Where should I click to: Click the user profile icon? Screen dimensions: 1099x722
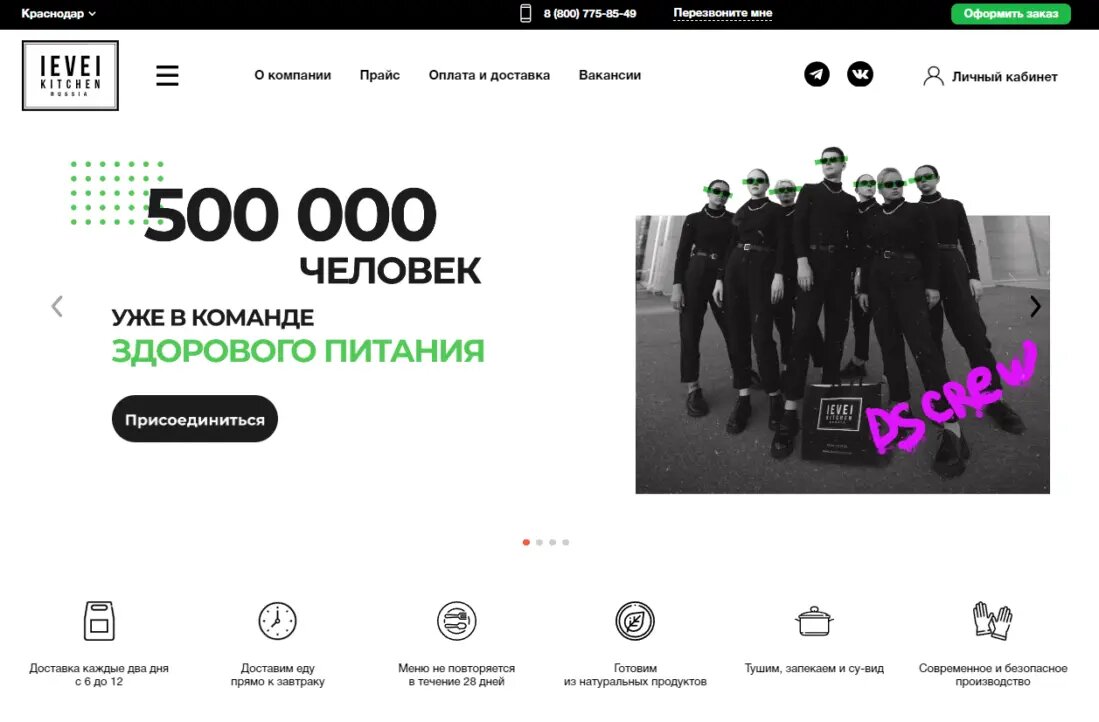[x=933, y=76]
